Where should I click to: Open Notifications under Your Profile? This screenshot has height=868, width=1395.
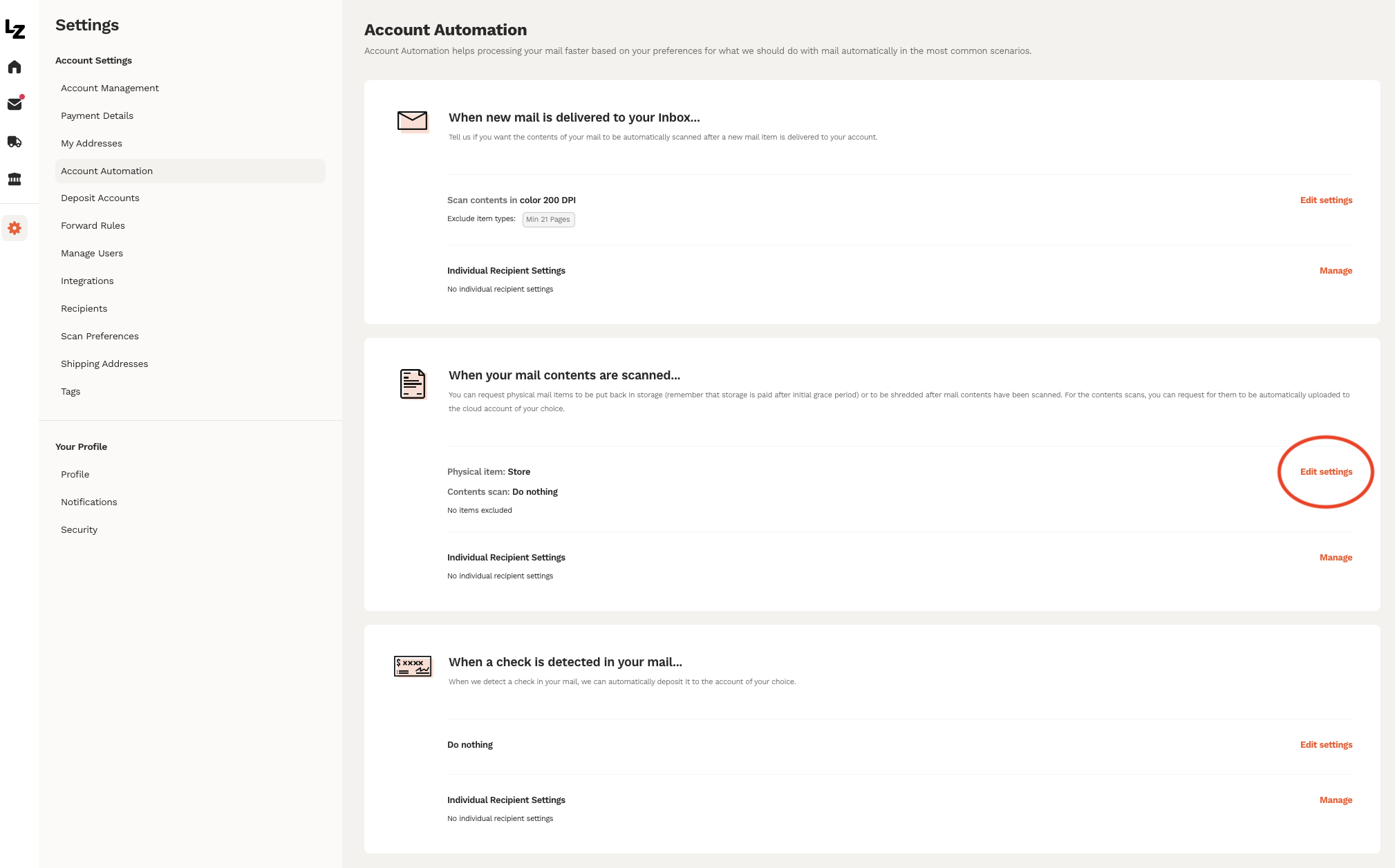(x=88, y=502)
